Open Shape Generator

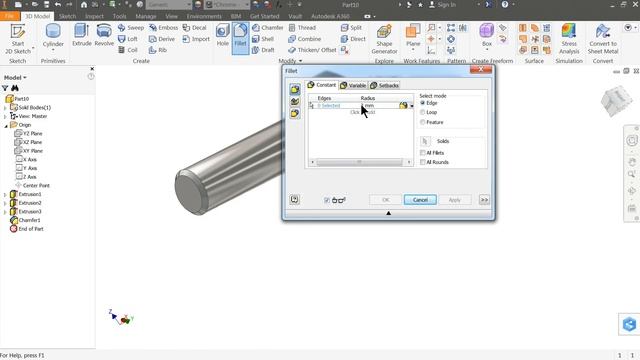coord(384,39)
